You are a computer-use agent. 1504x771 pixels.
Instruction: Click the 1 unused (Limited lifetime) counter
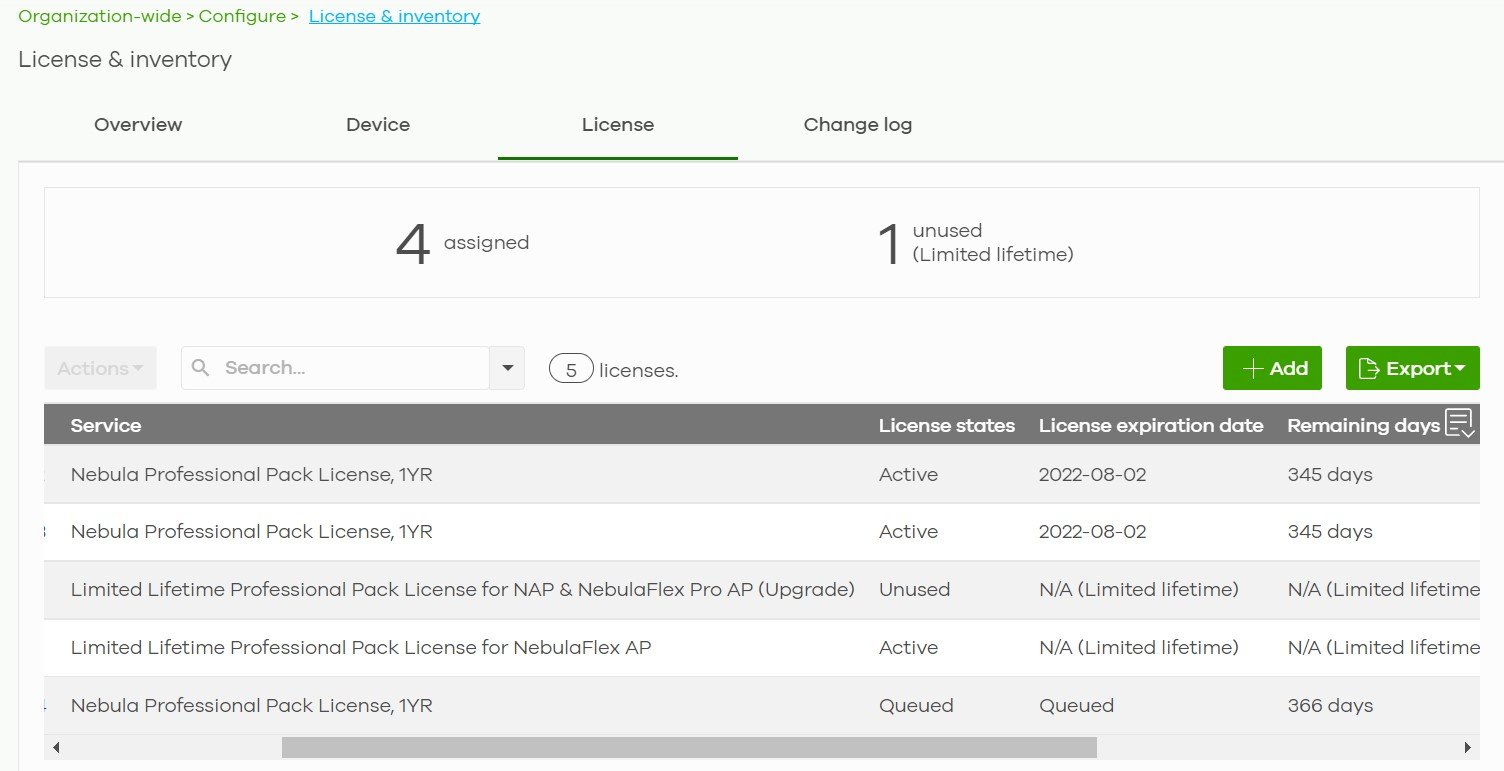tap(975, 243)
